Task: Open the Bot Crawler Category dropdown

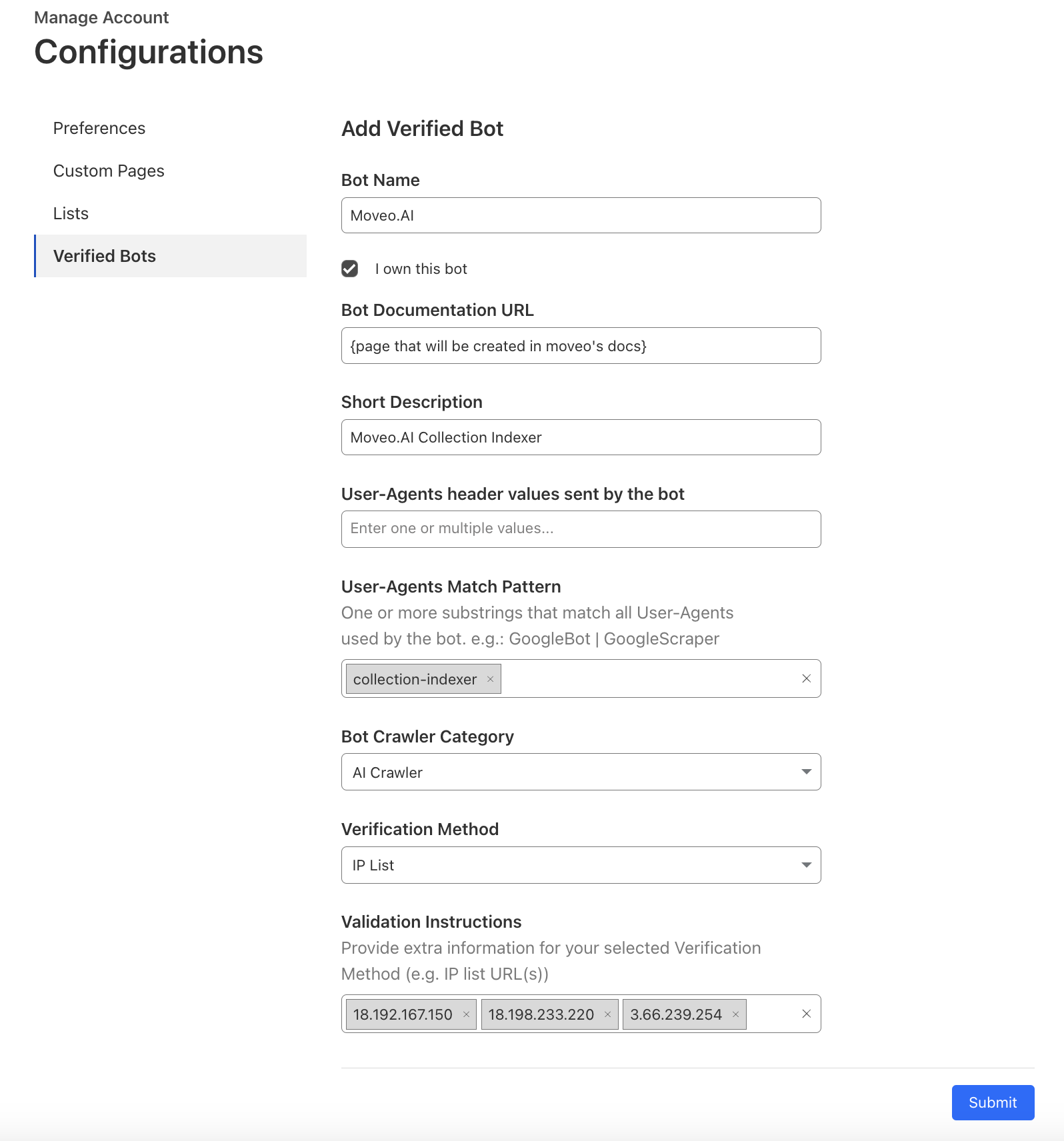Action: tap(580, 772)
